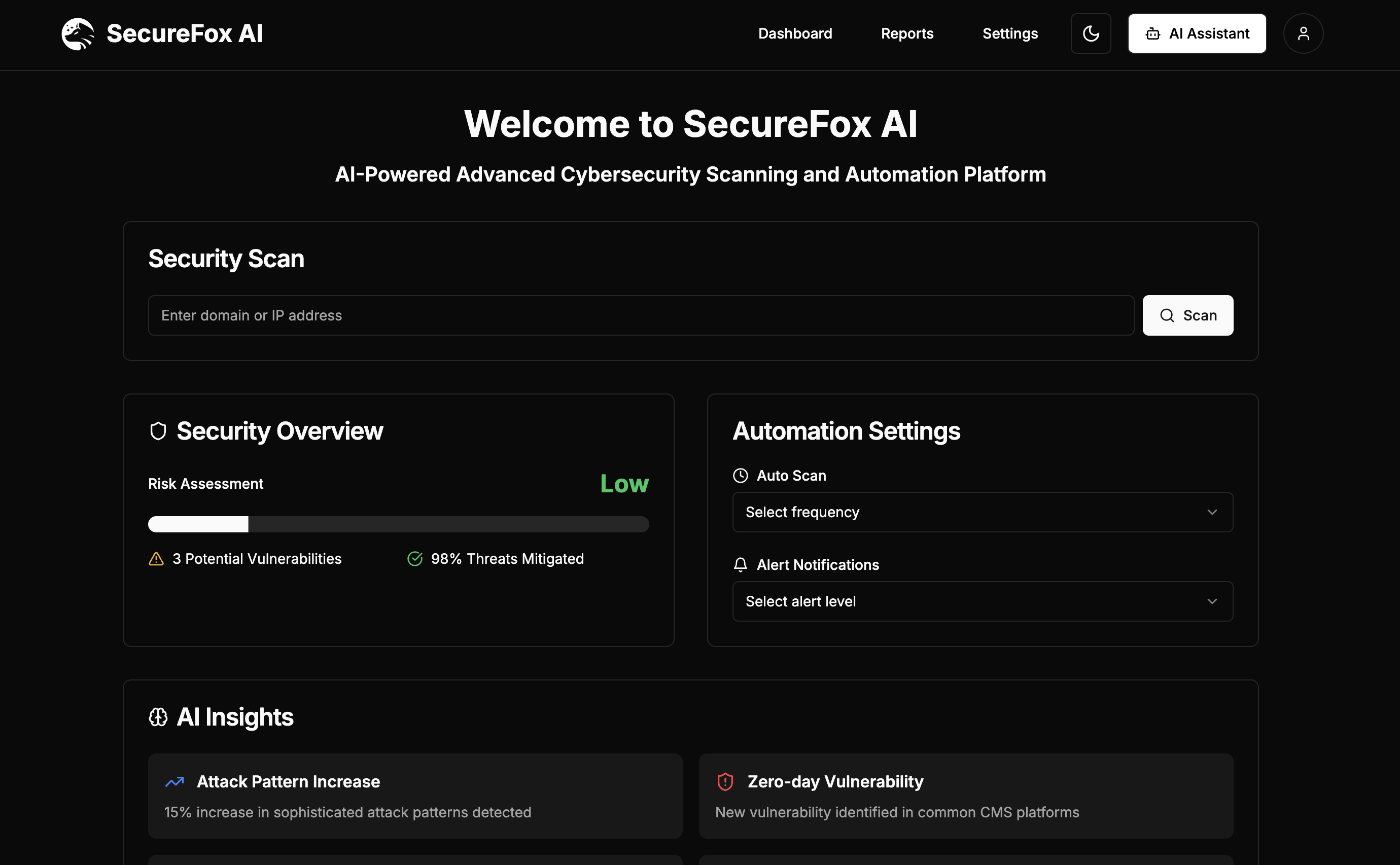
Task: Open the user profile icon
Action: (x=1303, y=34)
